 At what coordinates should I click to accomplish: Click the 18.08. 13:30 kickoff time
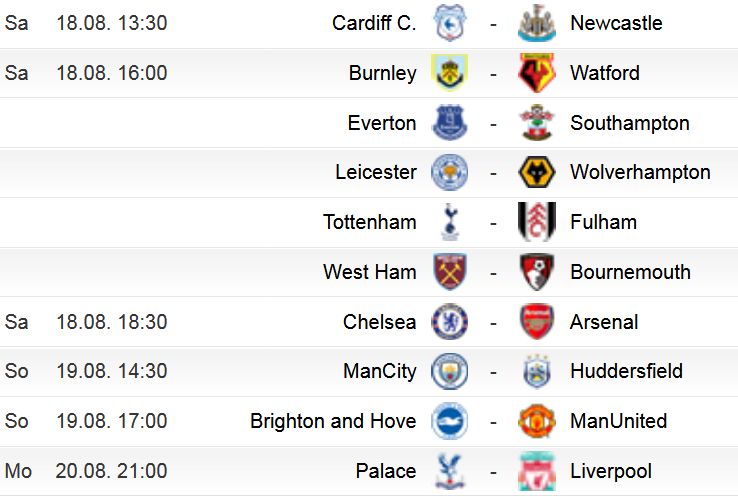point(112,23)
